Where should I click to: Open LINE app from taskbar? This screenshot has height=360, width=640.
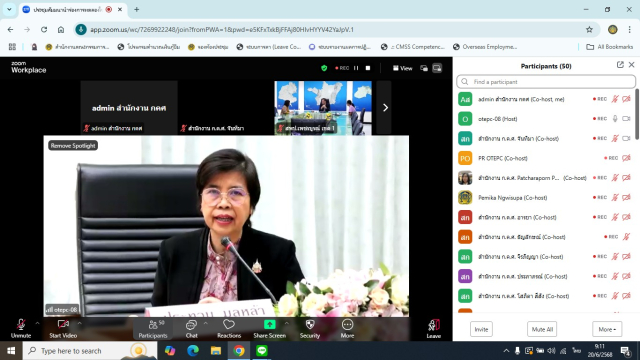[x=262, y=351]
